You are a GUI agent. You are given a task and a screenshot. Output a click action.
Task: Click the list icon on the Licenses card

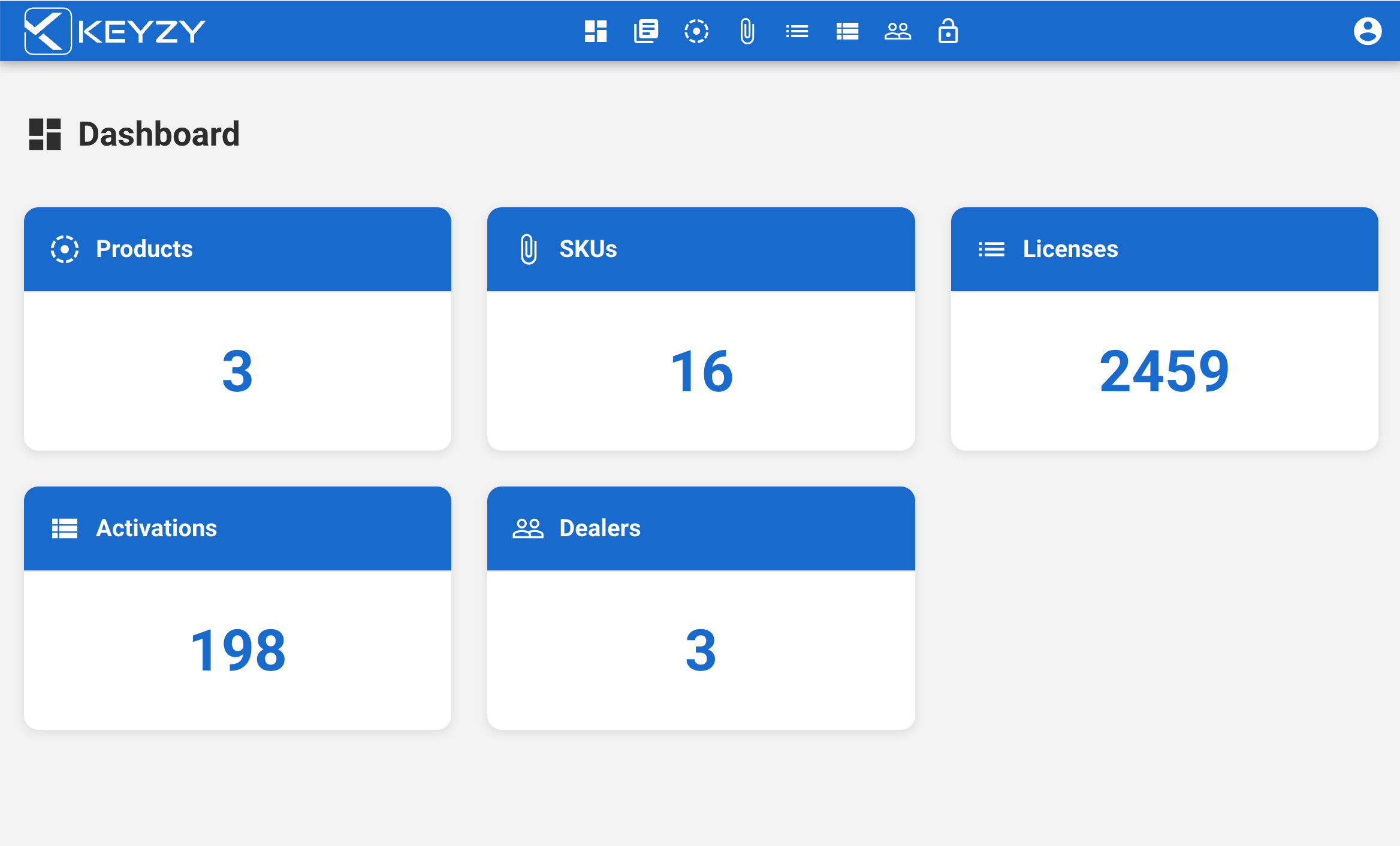pyautogui.click(x=992, y=249)
